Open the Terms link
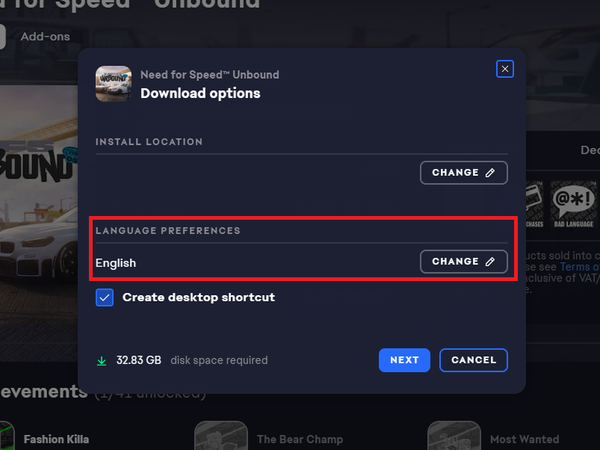The width and height of the screenshot is (600, 450). pyautogui.click(x=580, y=267)
